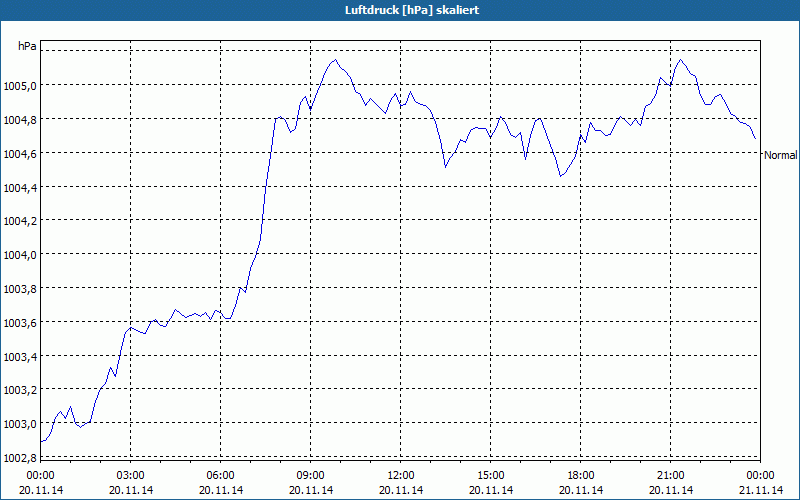Click the 1003,0 y-axis value
The image size is (800, 500).
[x=20, y=424]
